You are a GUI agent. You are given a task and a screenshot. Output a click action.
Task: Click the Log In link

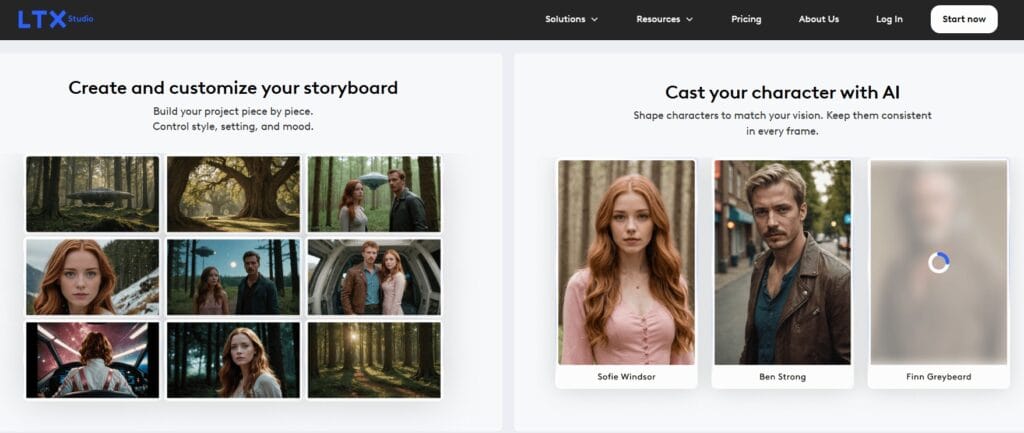(889, 20)
